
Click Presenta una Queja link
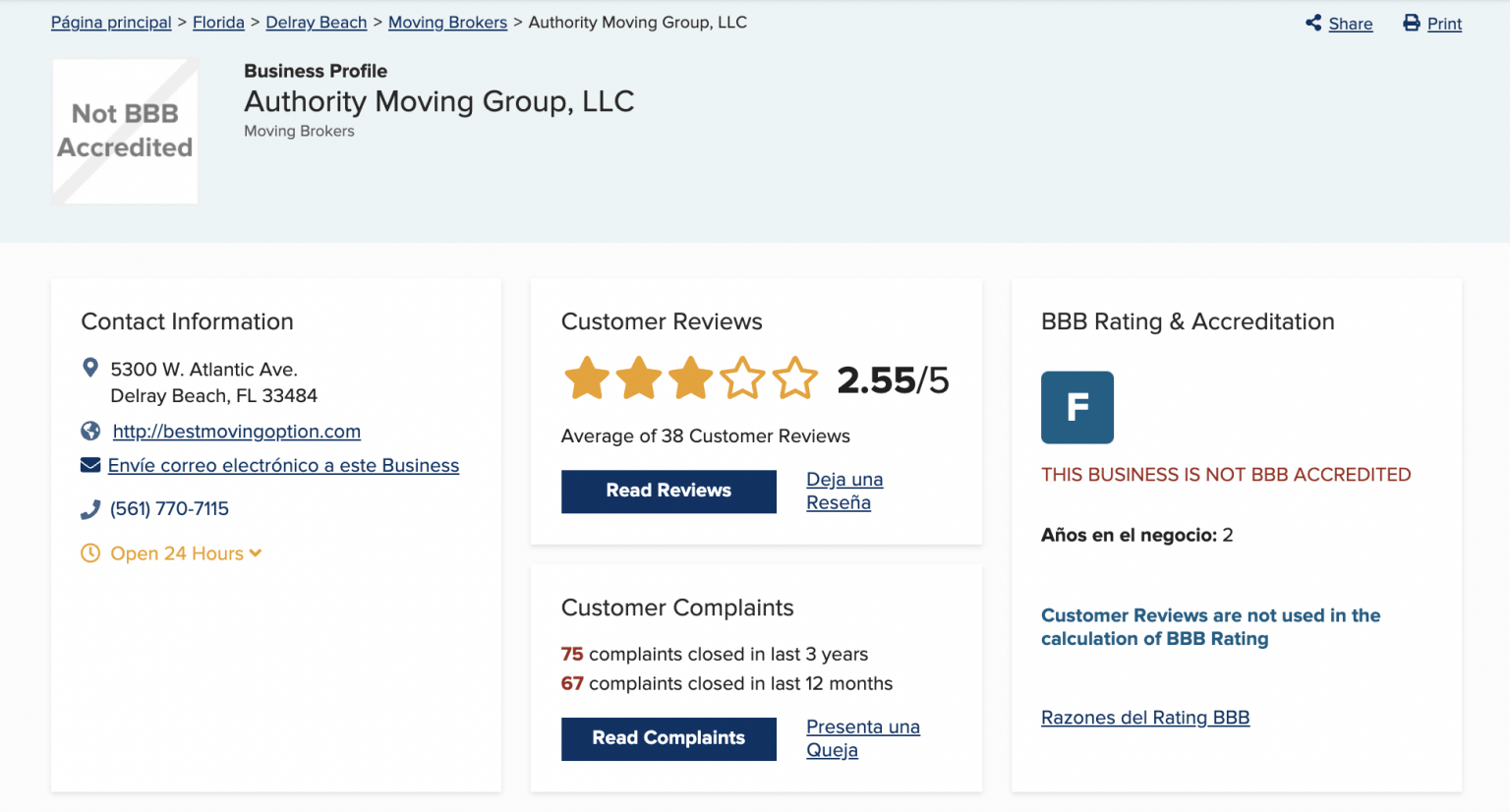862,737
